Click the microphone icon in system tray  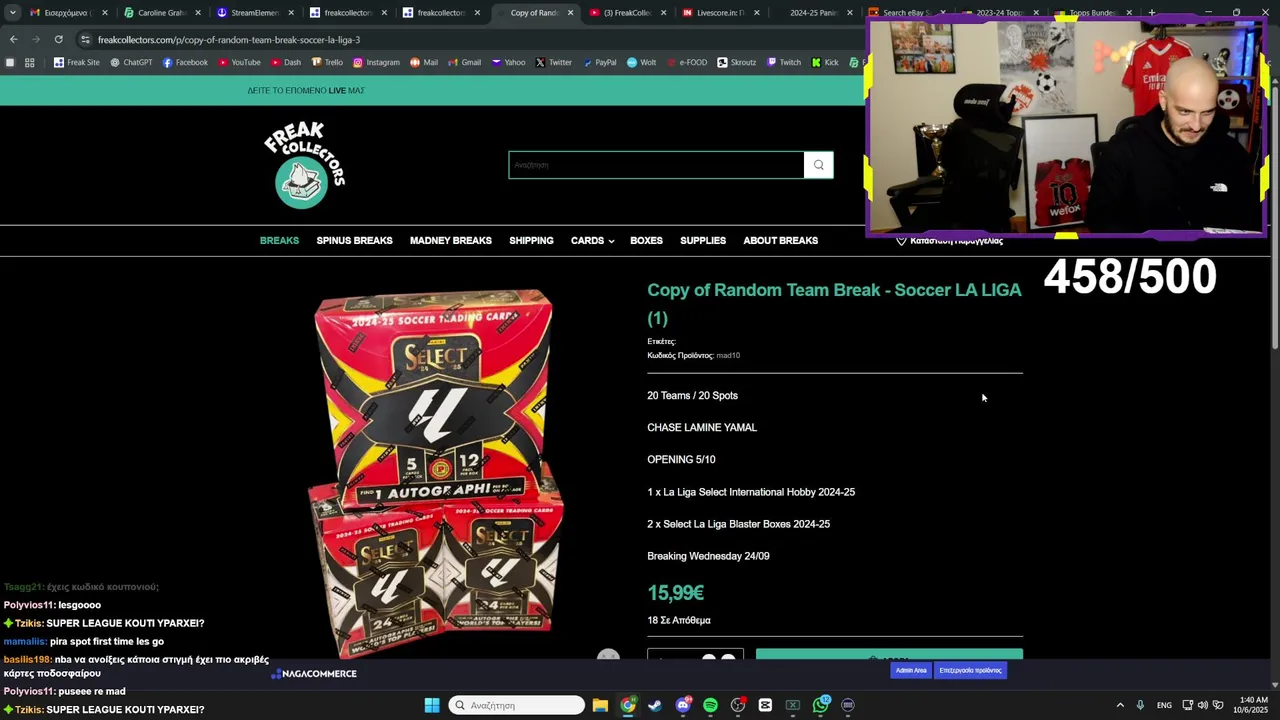[x=1140, y=705]
